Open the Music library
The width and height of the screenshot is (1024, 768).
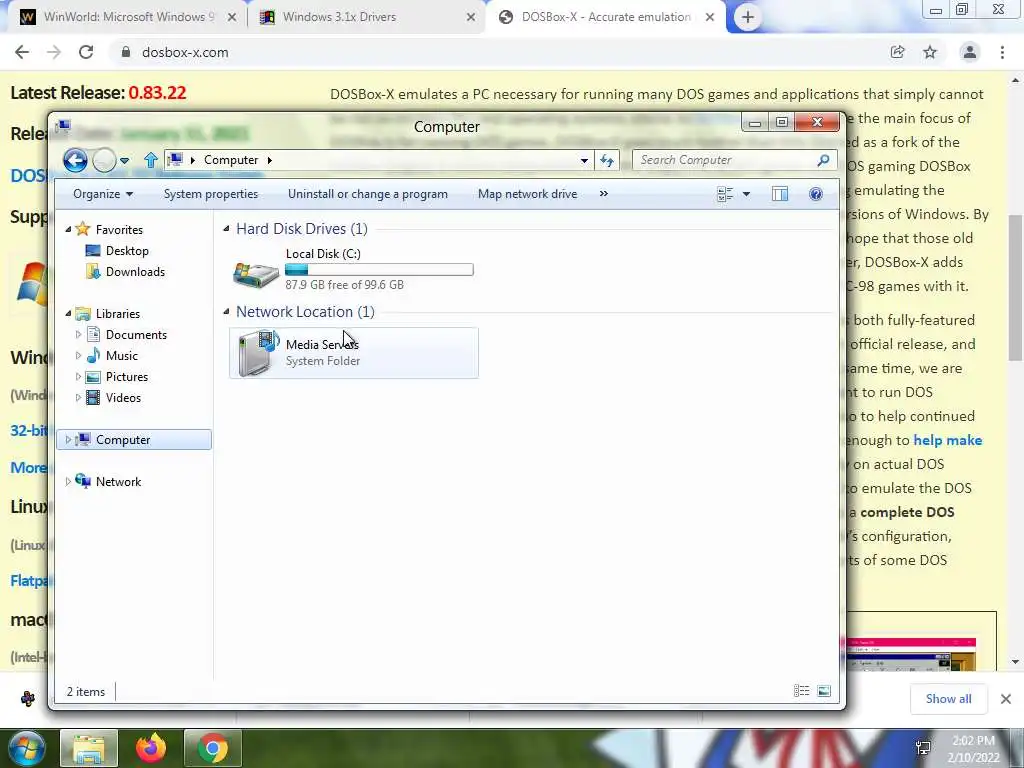121,356
